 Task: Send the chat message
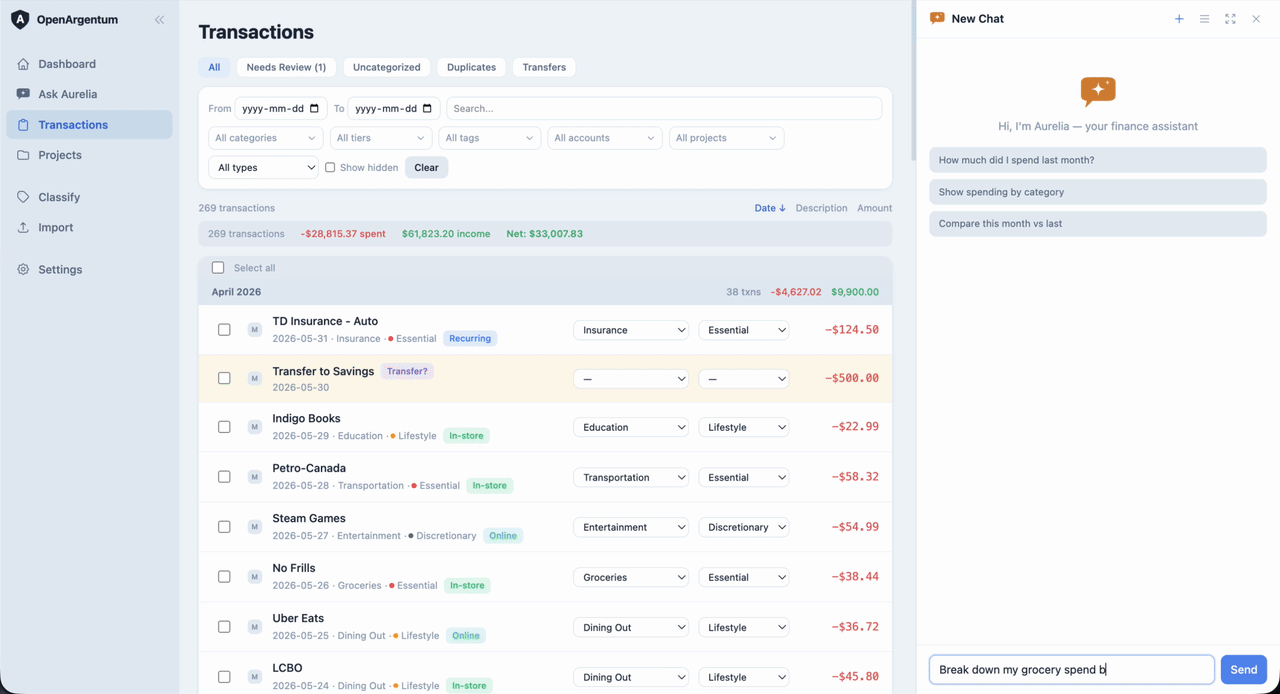[1244, 670]
